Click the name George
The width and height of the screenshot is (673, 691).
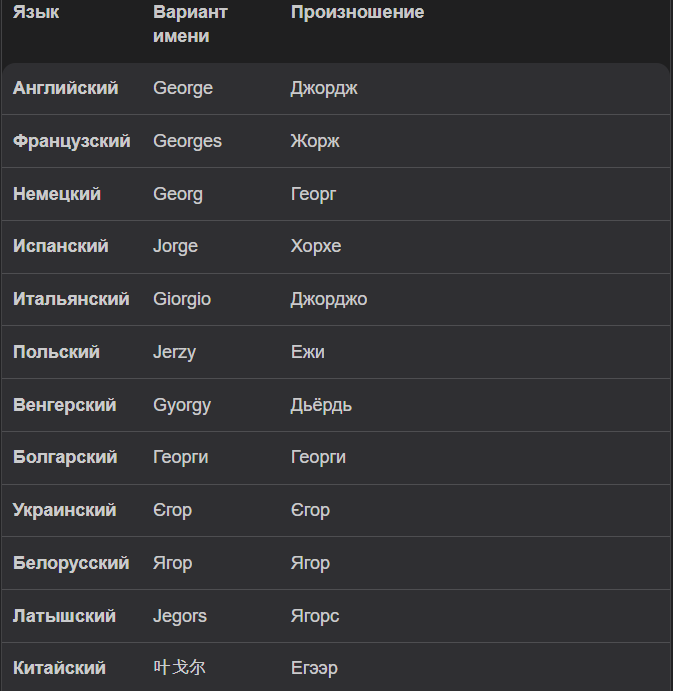[183, 89]
